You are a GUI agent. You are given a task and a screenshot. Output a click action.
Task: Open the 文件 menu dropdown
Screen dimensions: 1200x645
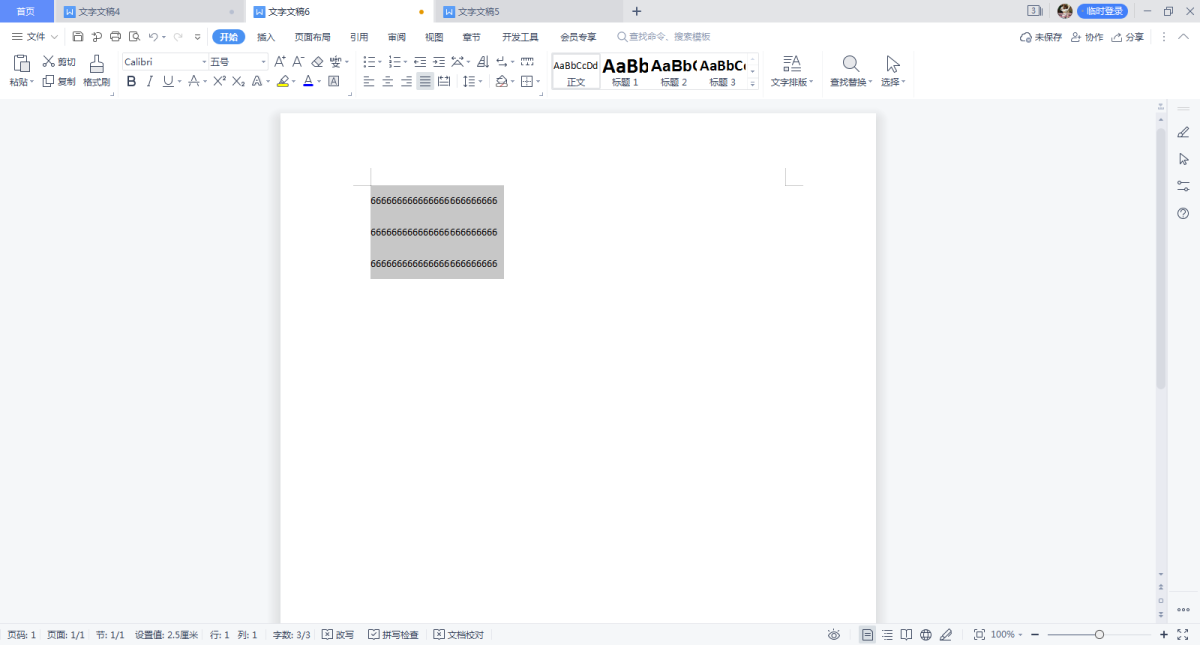pos(35,37)
